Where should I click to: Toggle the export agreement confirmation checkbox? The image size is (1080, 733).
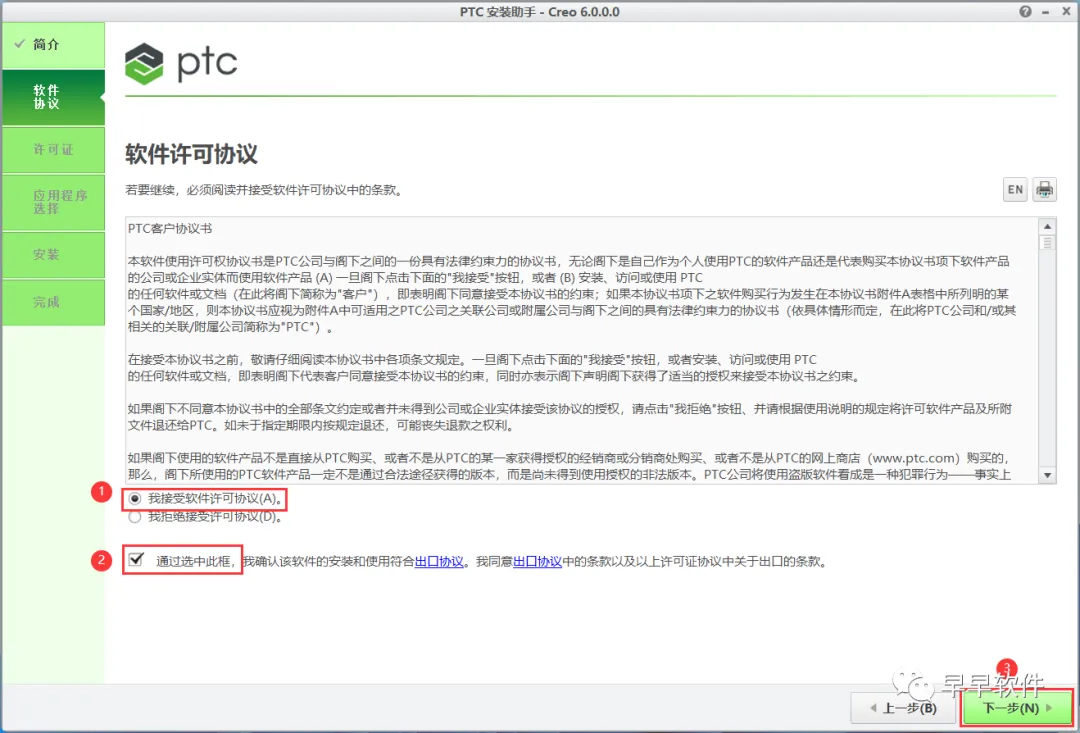coord(136,559)
